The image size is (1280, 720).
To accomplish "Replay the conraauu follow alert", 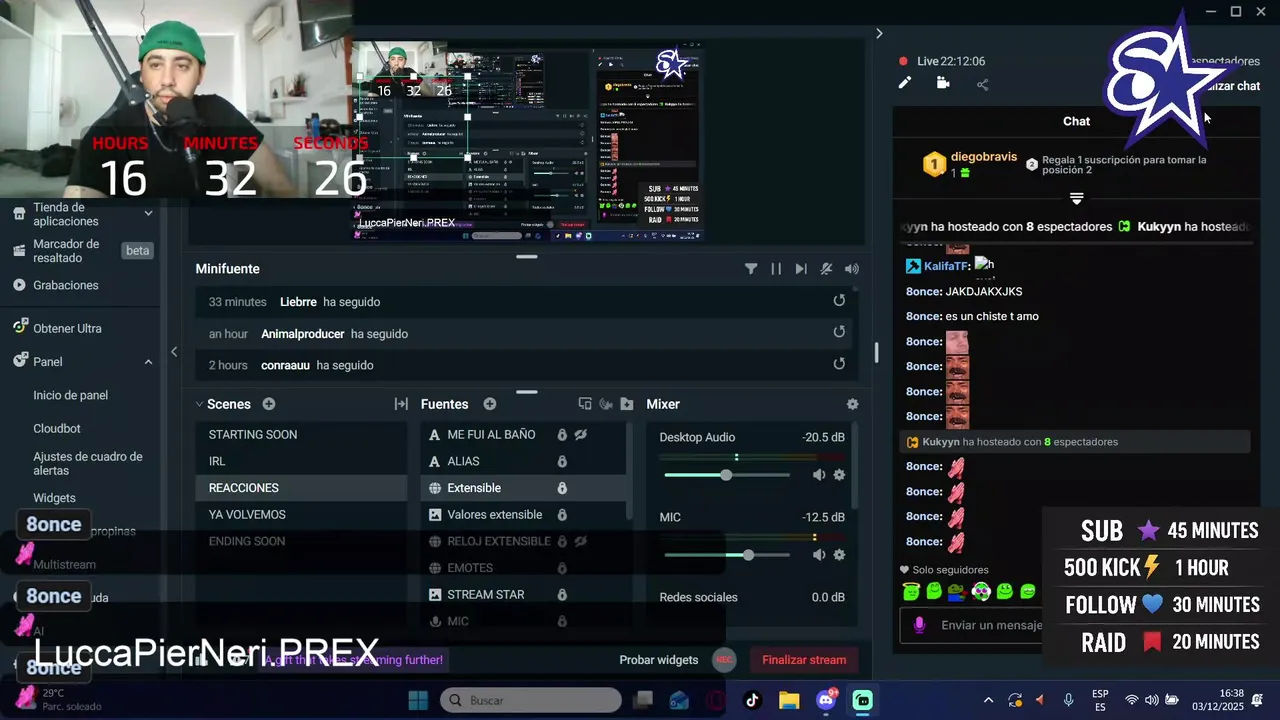I will [839, 364].
